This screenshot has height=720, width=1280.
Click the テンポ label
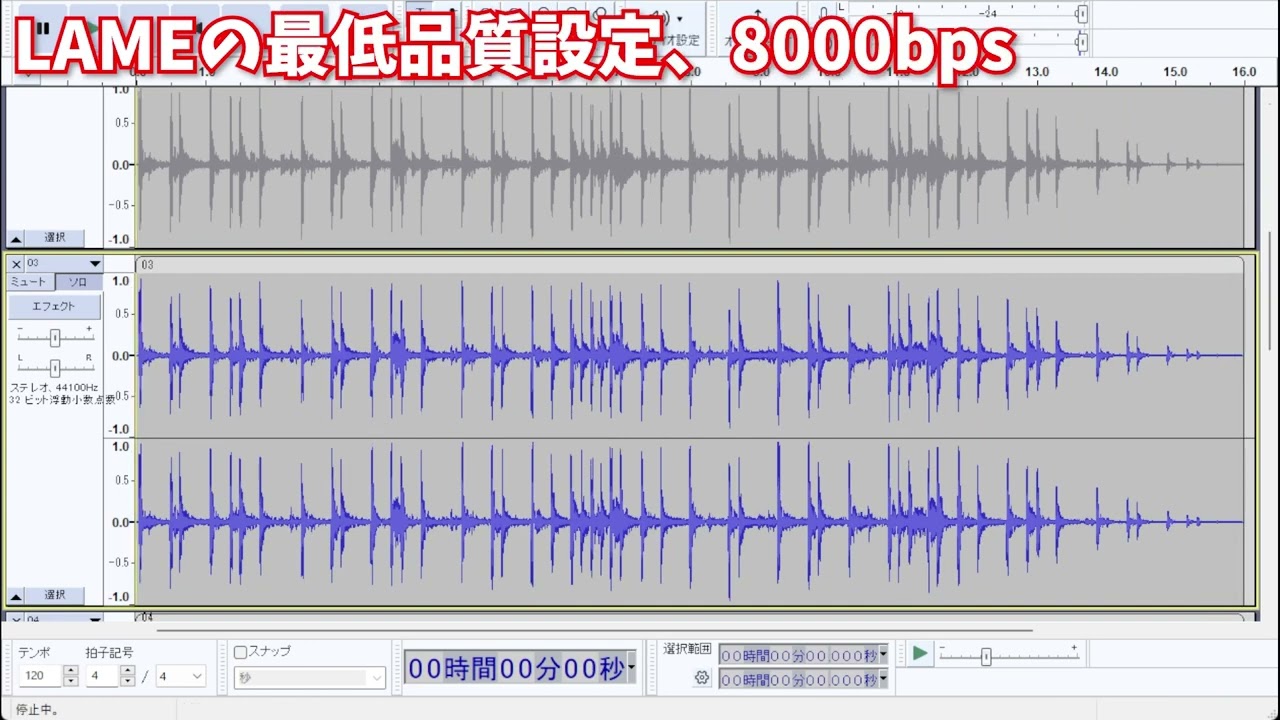[x=34, y=652]
